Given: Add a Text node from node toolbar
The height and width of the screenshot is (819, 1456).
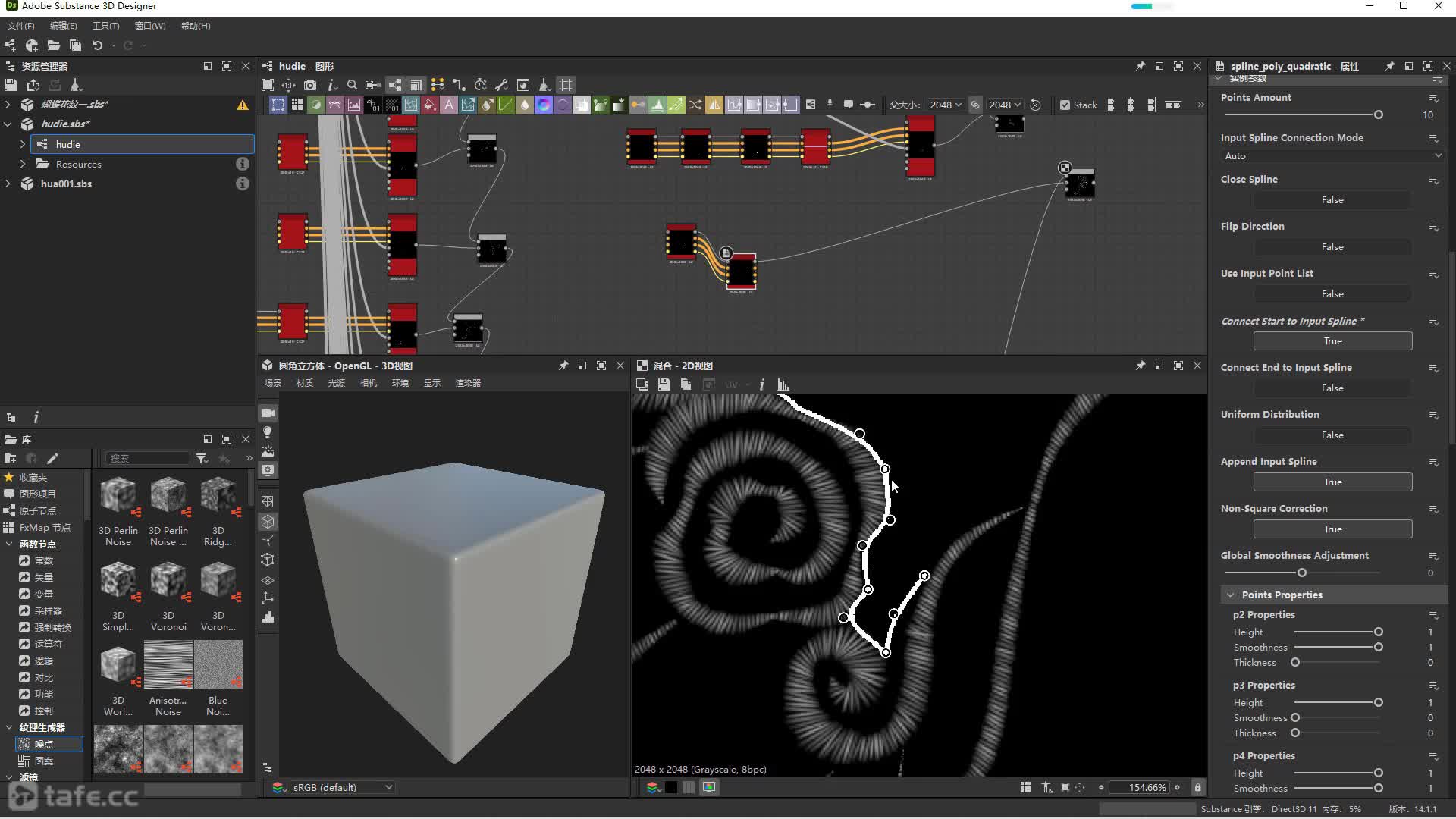Looking at the screenshot, I should pos(449,105).
